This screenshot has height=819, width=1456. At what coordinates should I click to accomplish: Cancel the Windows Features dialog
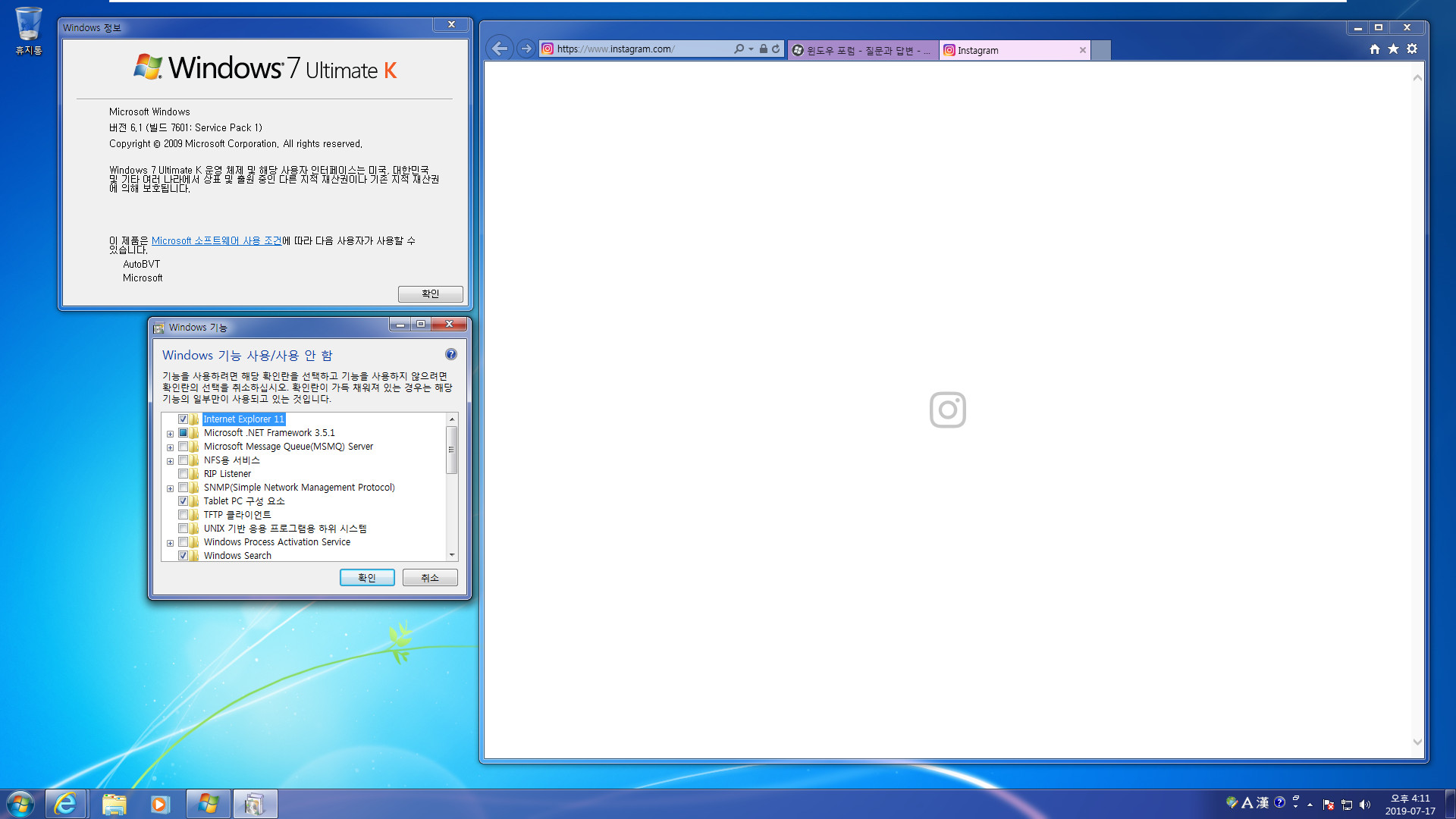click(430, 578)
